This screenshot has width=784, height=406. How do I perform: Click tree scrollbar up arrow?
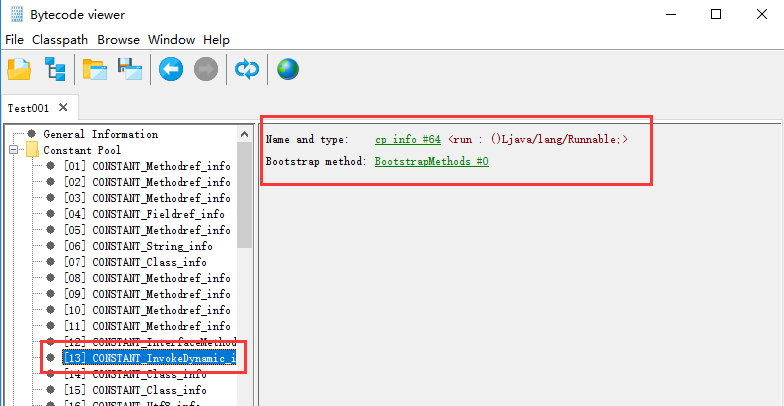point(244,134)
